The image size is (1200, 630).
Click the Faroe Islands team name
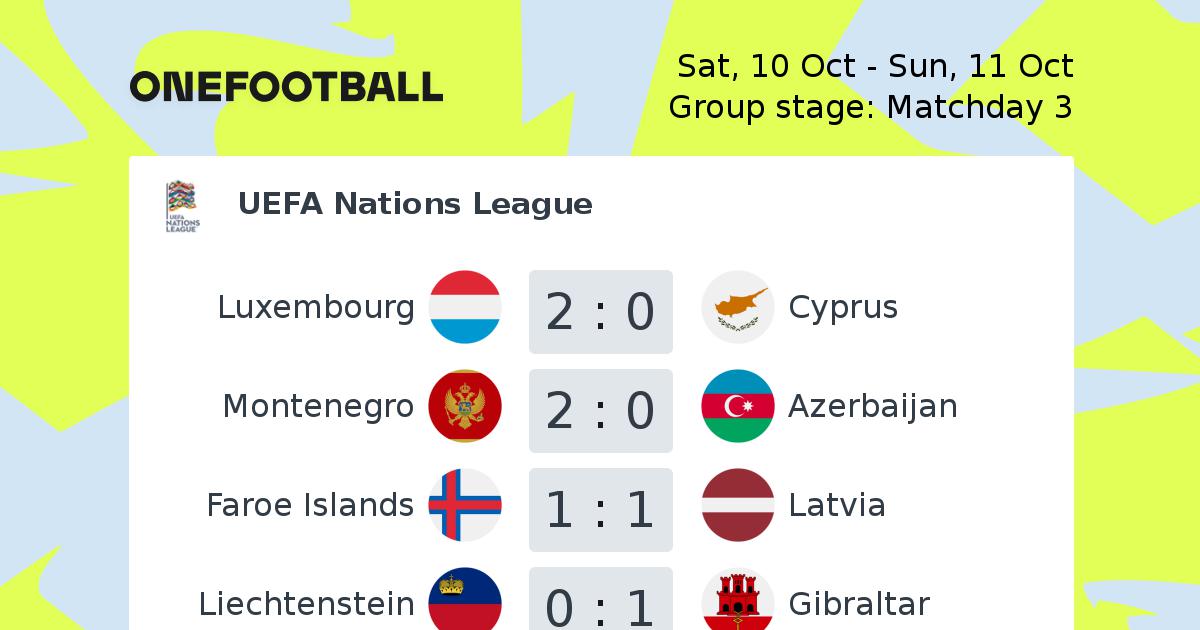pos(310,505)
